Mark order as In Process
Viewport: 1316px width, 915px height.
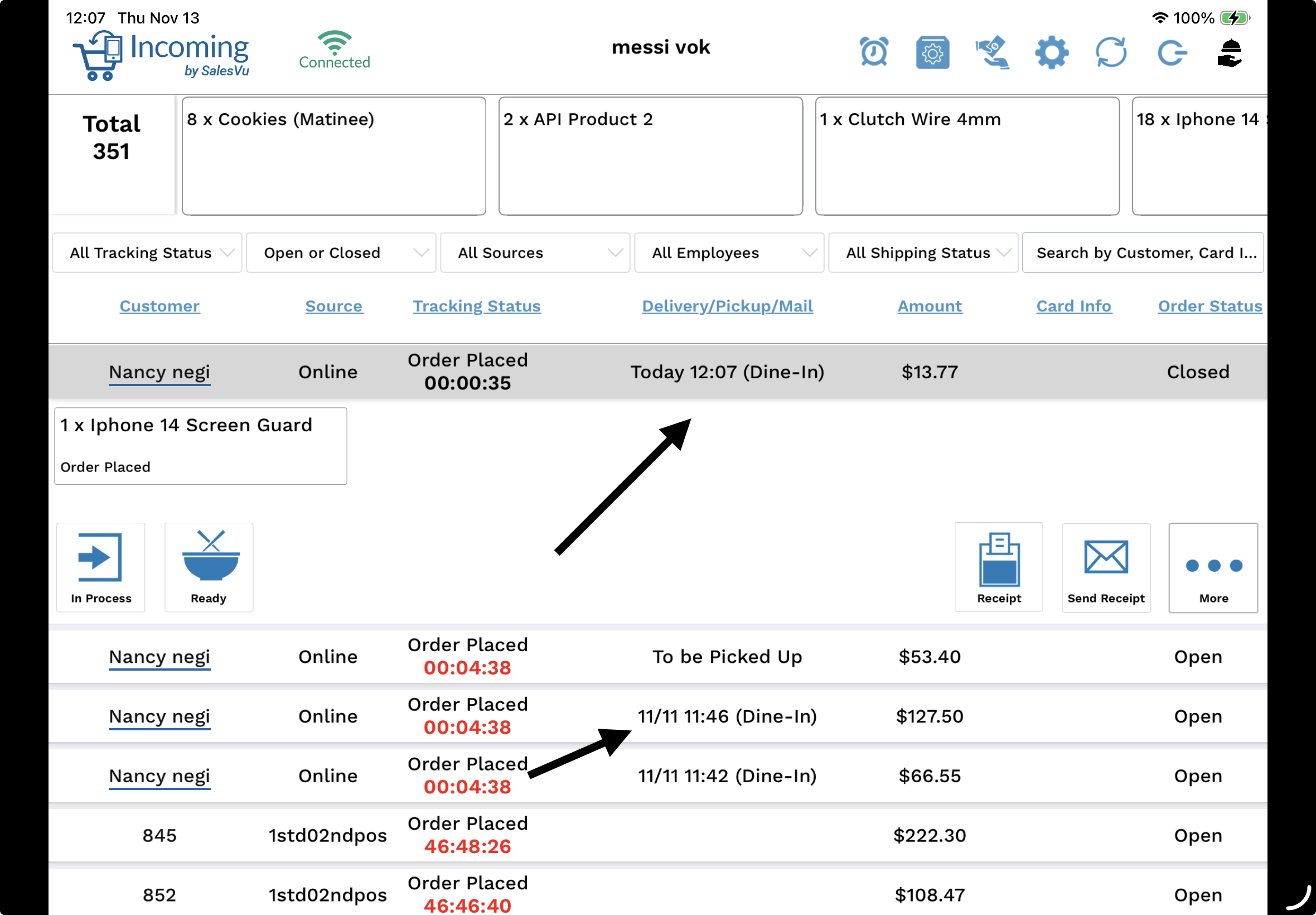[101, 567]
